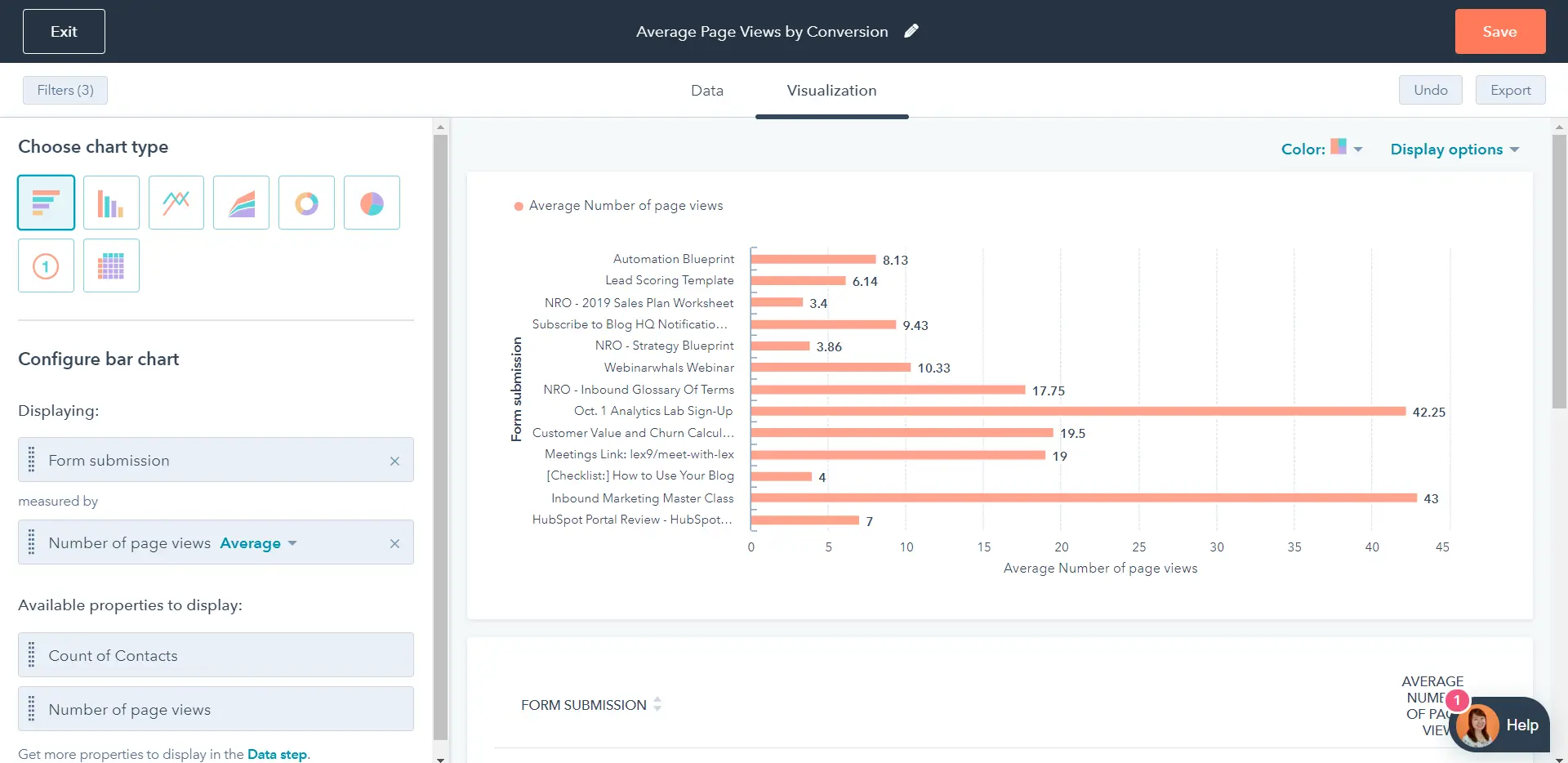Change Average aggregation for Number of page views

(258, 542)
